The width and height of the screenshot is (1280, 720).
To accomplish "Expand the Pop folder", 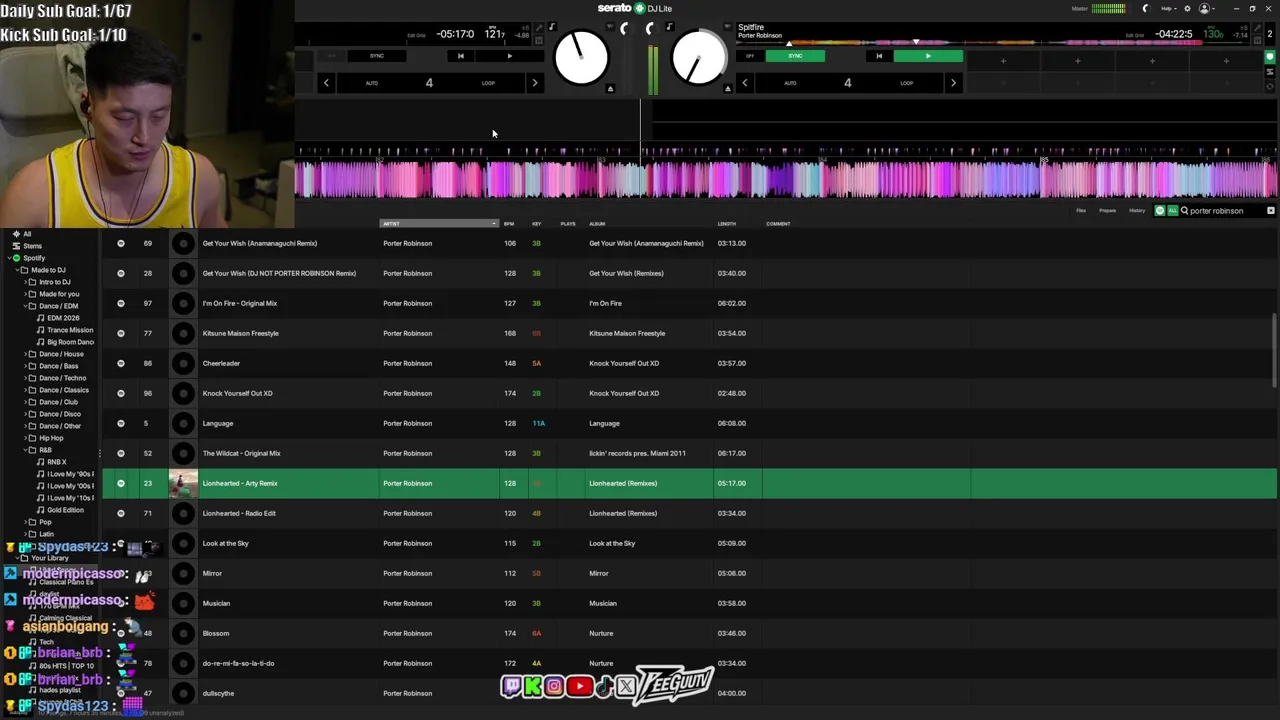I will [x=24, y=522].
